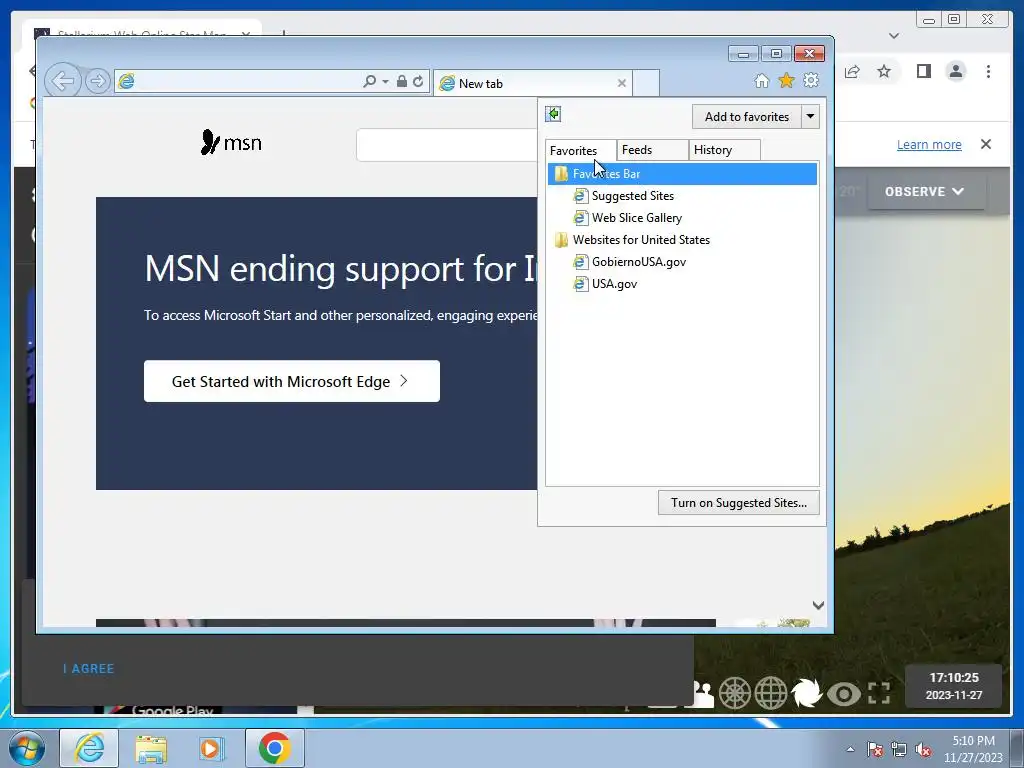1024x768 pixels.
Task: Open the Chrome three-dot menu
Action: click(988, 71)
